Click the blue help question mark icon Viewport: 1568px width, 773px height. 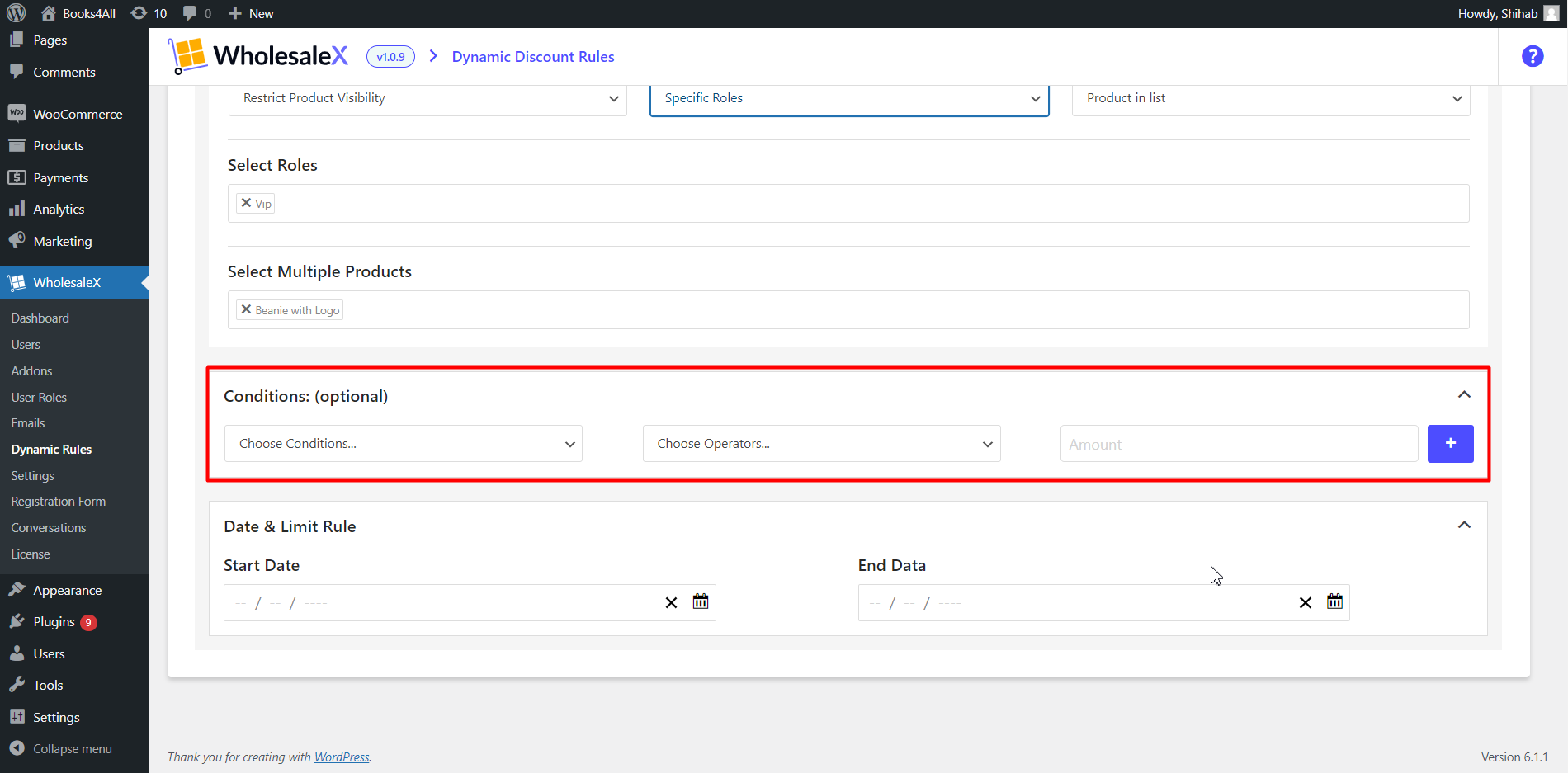point(1533,56)
